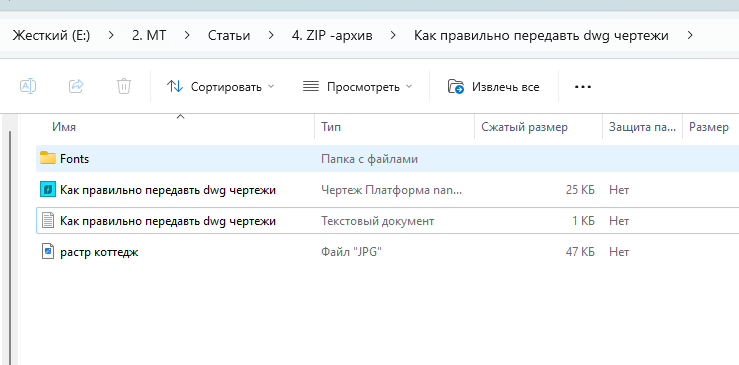Image resolution: width=739 pixels, height=365 pixels.
Task: Open the Сортировать sort menu
Action: [x=220, y=87]
